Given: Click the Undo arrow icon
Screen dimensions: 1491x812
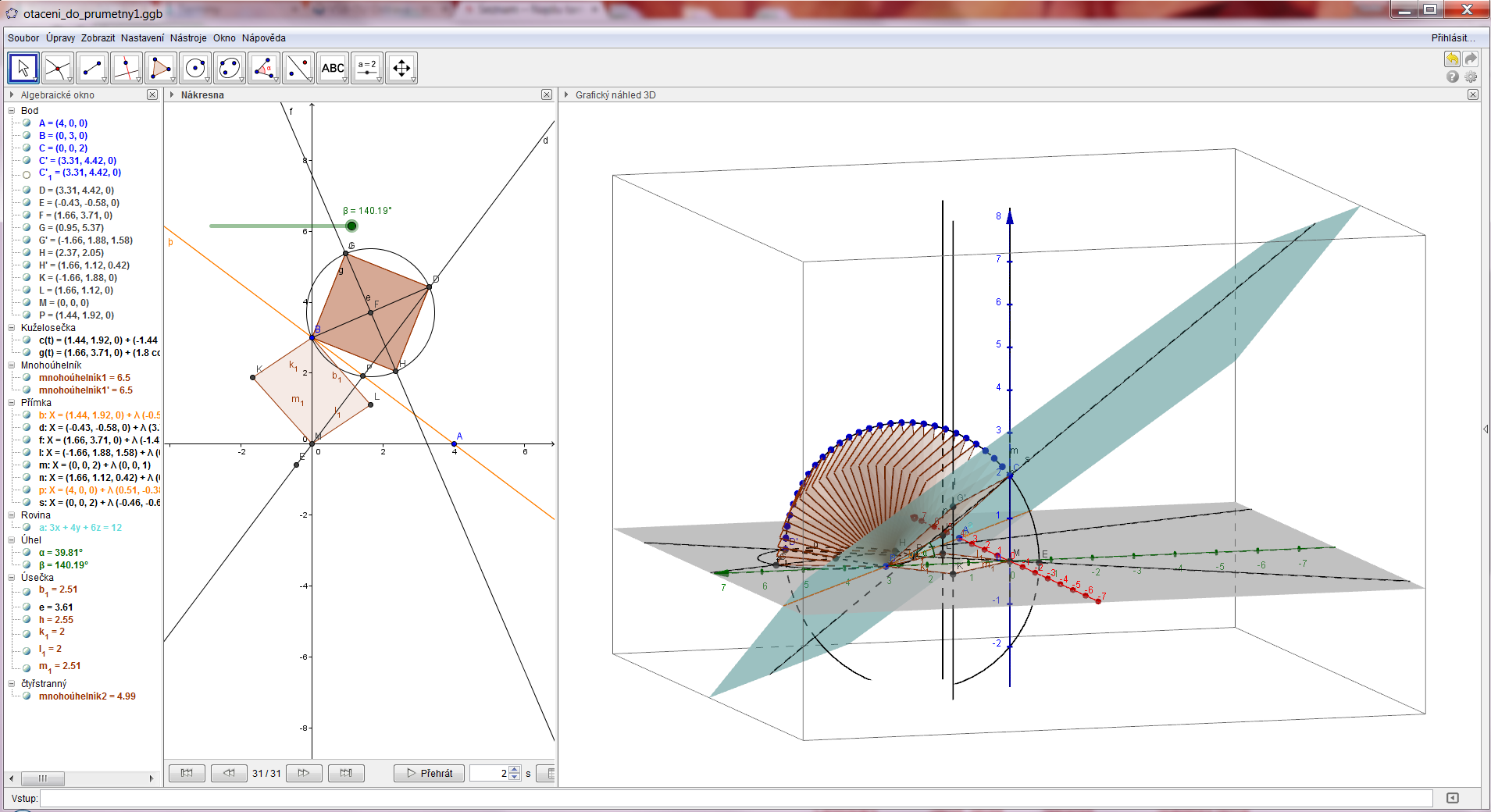Looking at the screenshot, I should (1452, 59).
